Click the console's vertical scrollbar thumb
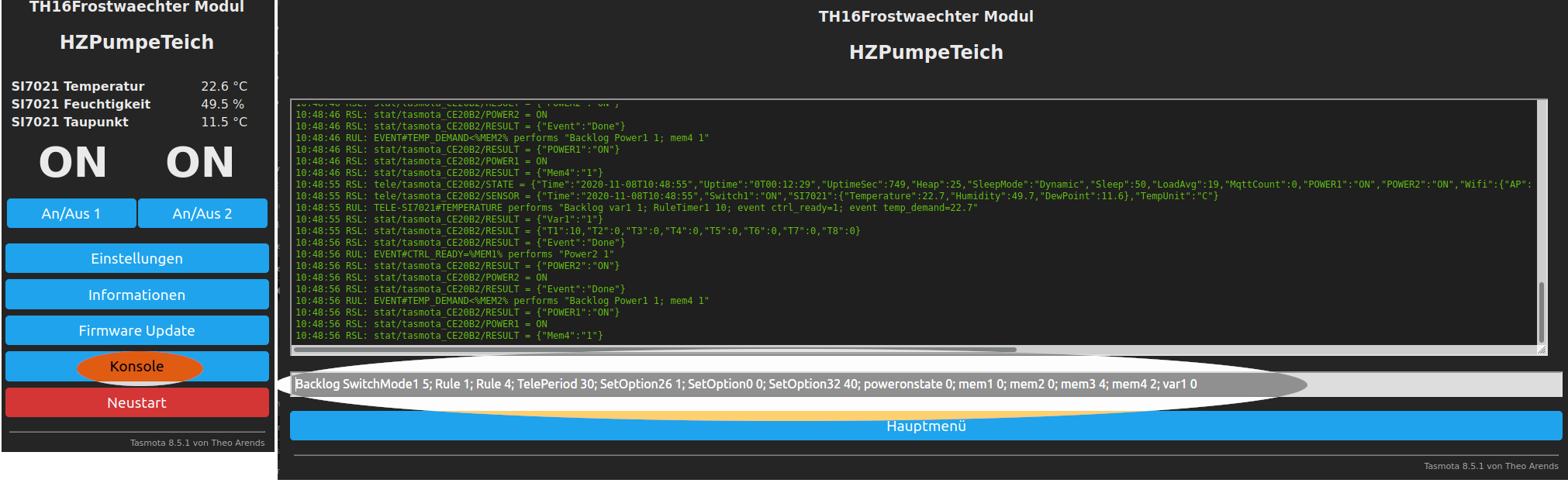Viewport: 1568px width, 483px height. pos(1541,312)
